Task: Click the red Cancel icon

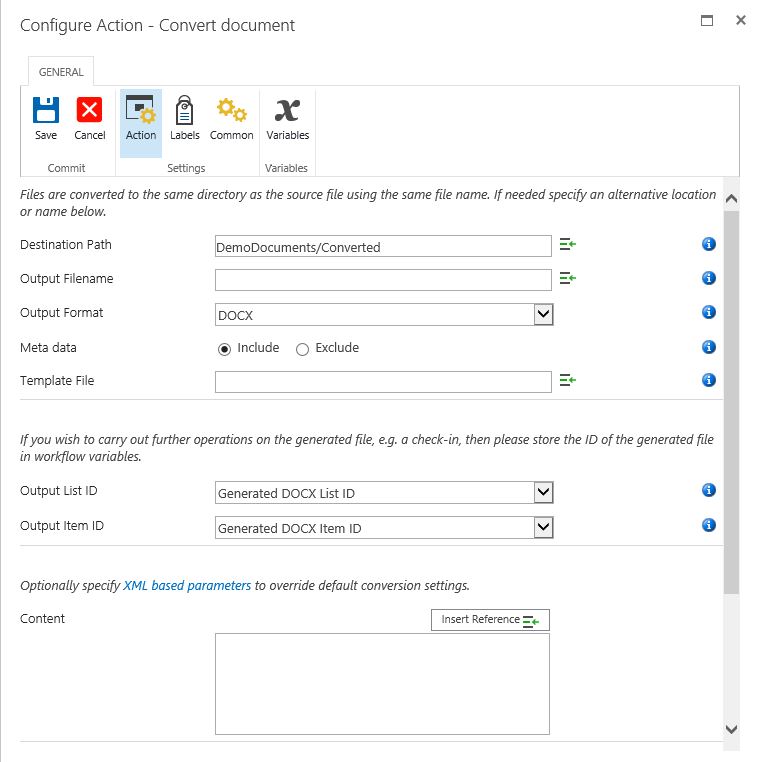Action: pos(90,111)
